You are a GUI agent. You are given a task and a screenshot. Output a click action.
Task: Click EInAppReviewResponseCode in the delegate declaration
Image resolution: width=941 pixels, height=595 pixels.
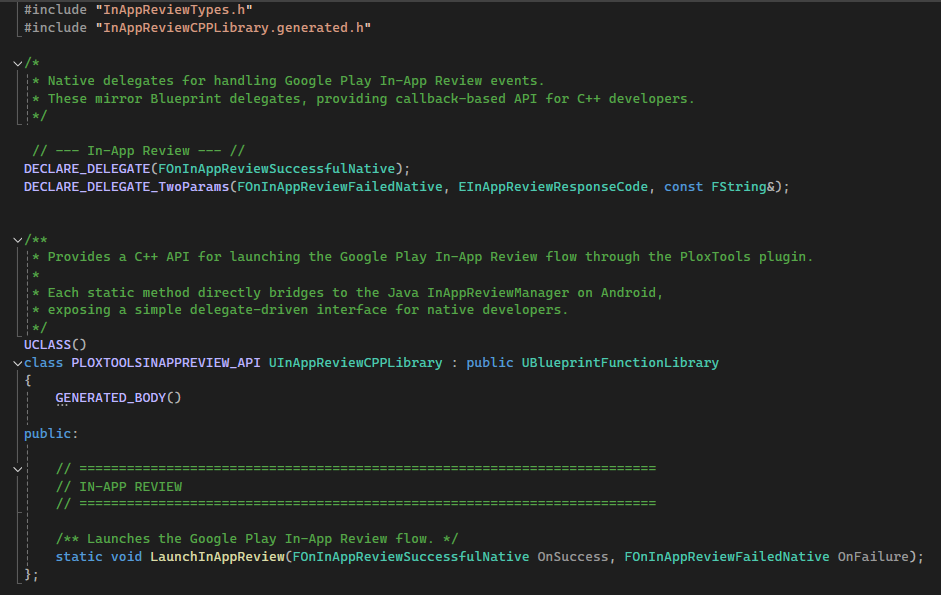tap(552, 186)
